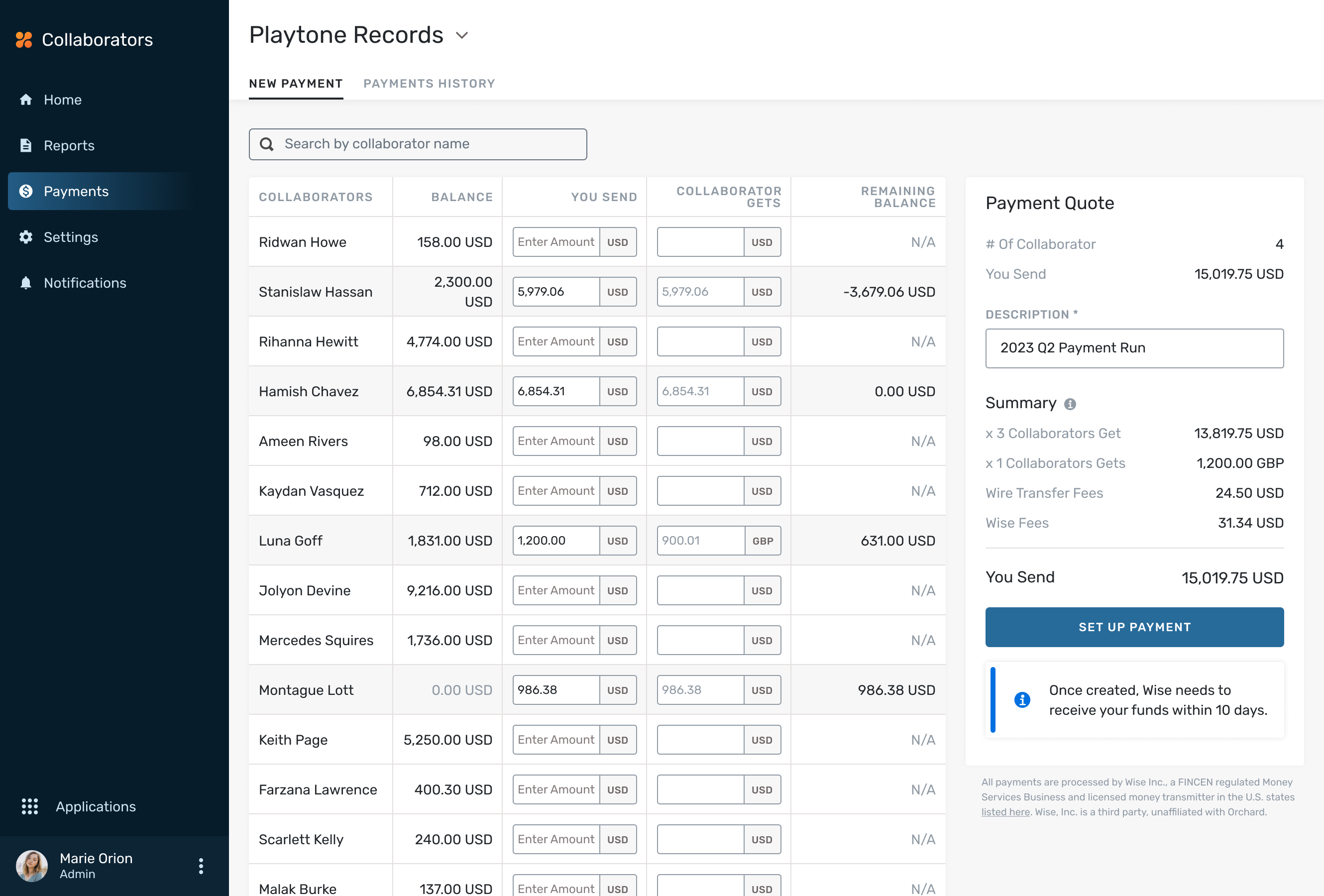Click Hamish Chavez's You Send amount field

click(x=555, y=391)
